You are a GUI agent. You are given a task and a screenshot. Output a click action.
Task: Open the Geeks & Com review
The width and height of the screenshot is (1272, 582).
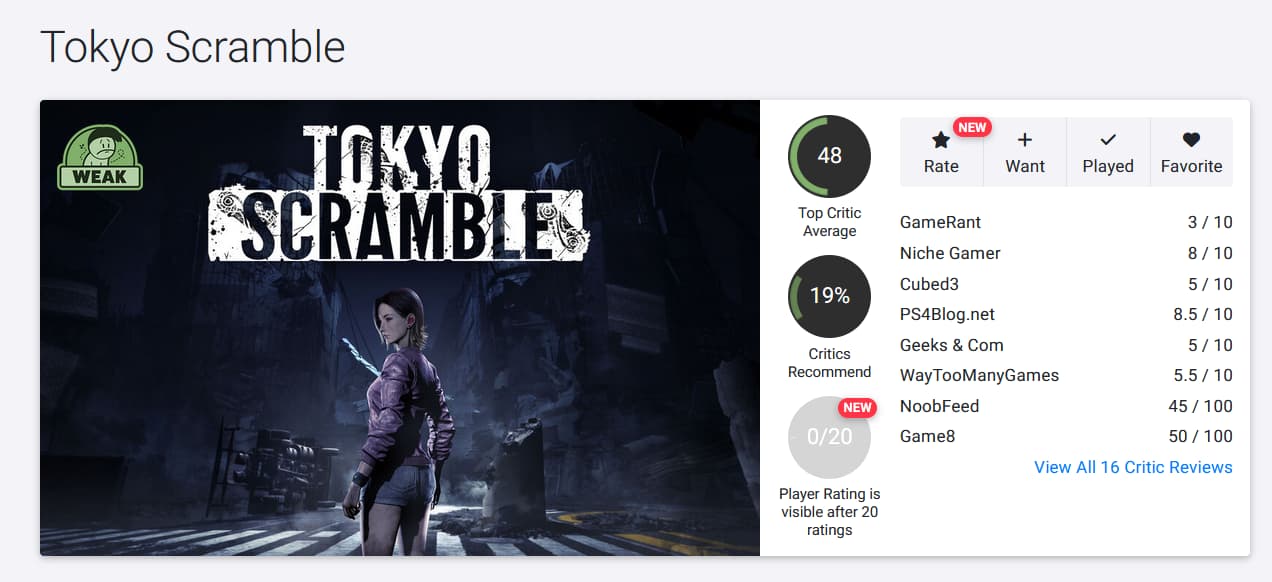point(951,345)
